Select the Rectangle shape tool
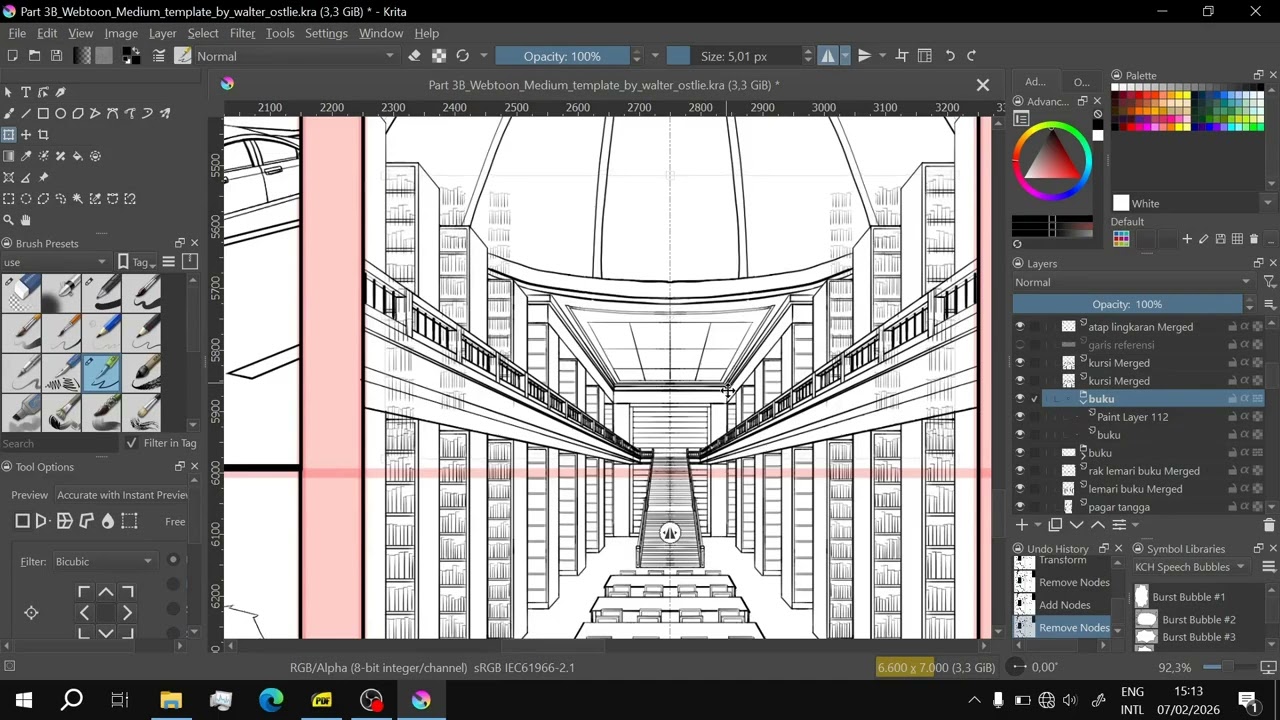Screen dimensions: 1280x720 [x=43, y=113]
